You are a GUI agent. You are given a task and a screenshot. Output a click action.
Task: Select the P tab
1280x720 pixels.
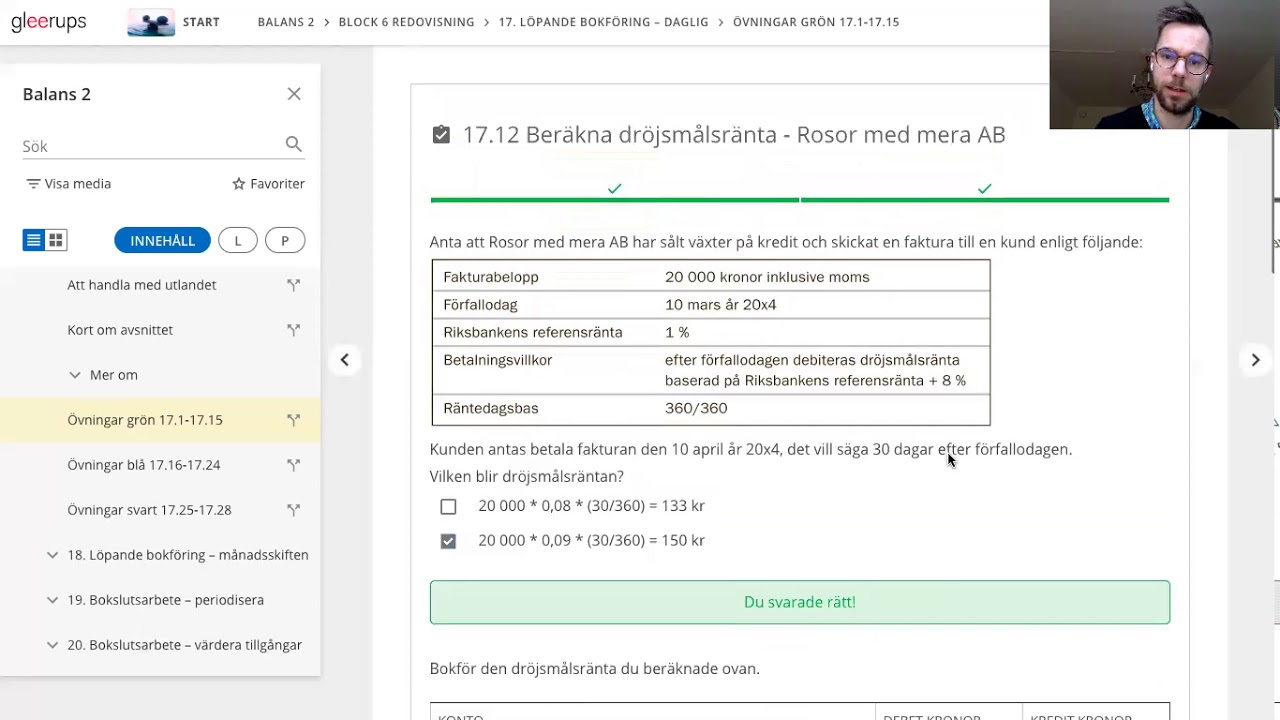pos(285,241)
